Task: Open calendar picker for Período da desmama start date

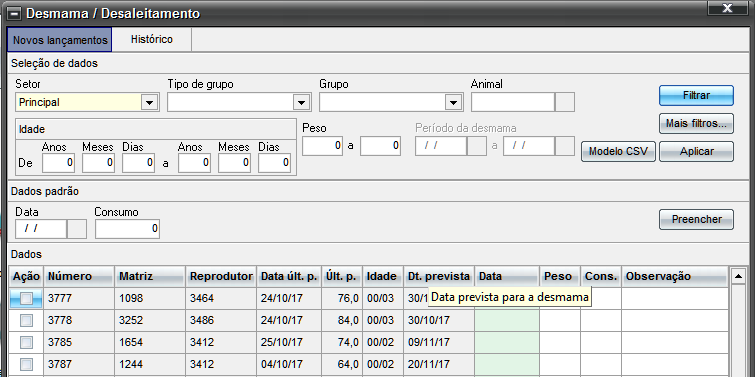Action: [x=477, y=146]
